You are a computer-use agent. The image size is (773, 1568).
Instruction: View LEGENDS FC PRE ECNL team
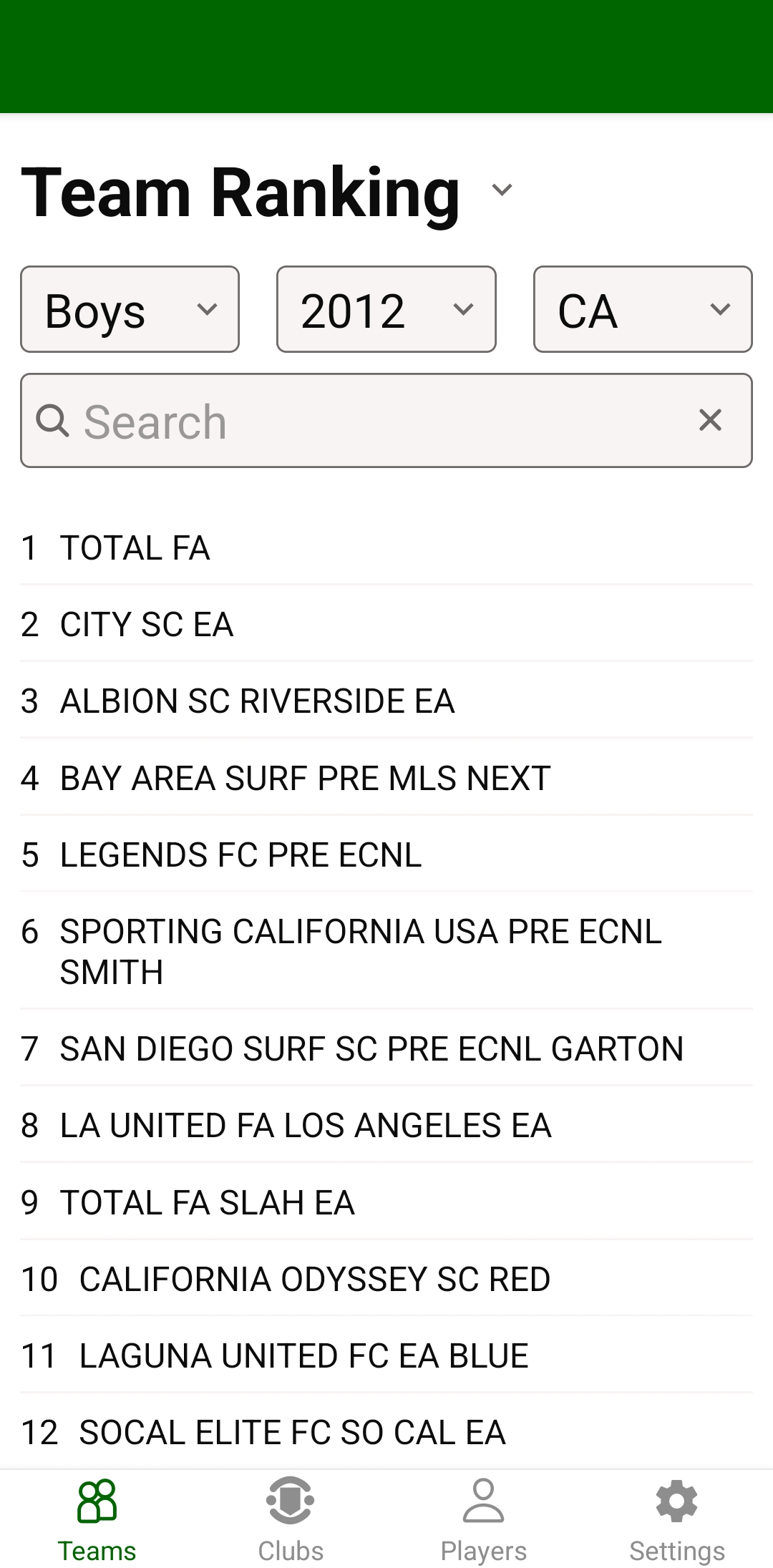point(240,855)
